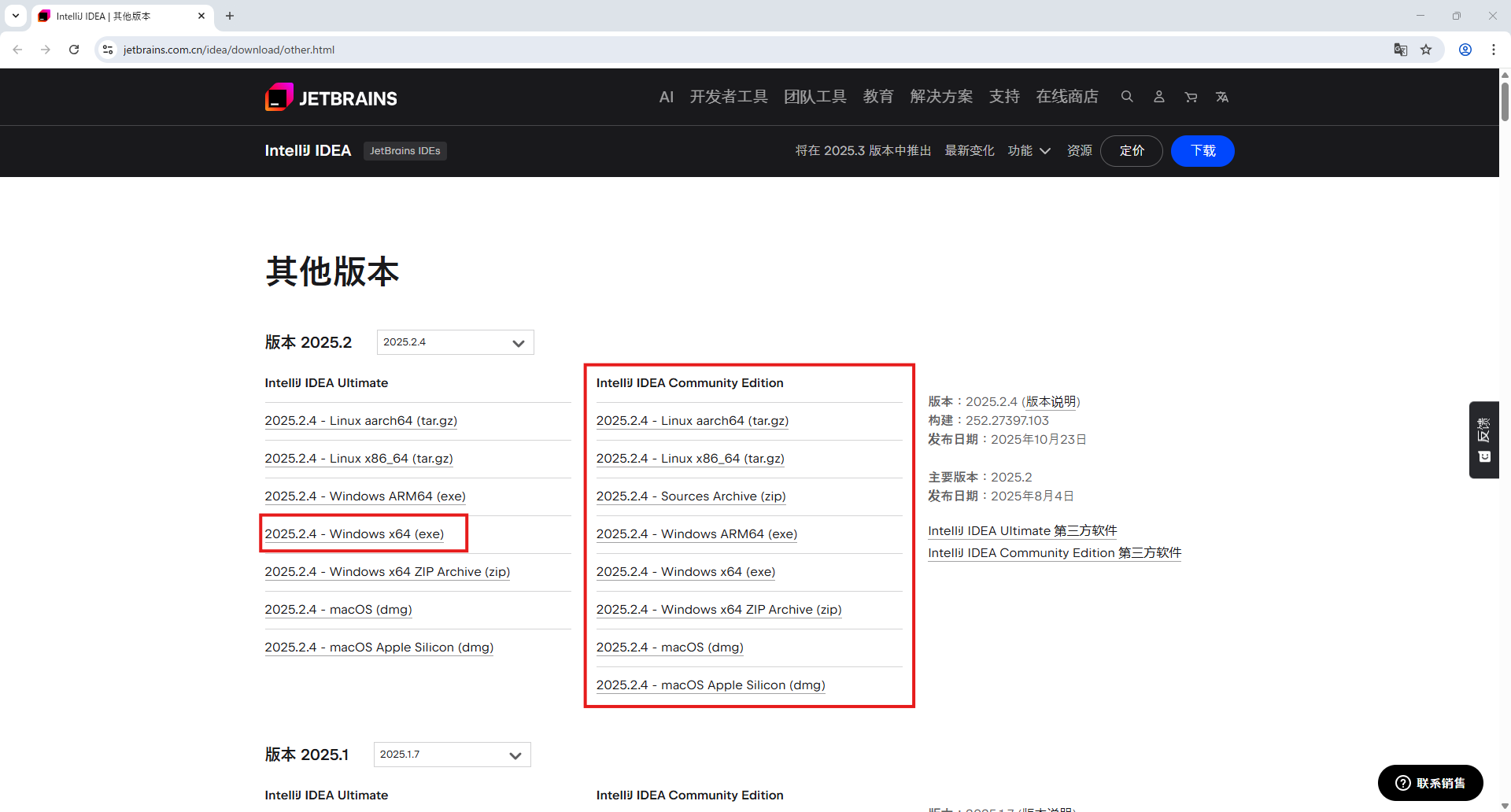Click the JetBrains logo
Image resolution: width=1511 pixels, height=812 pixels.
pos(331,97)
